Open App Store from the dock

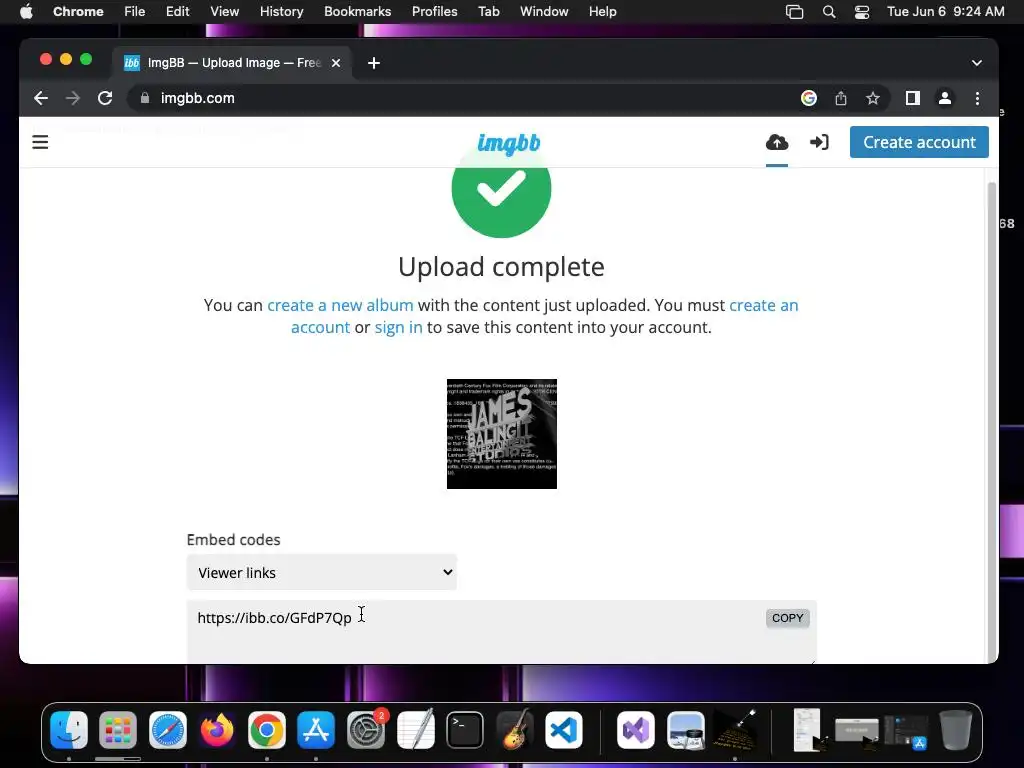tap(316, 729)
